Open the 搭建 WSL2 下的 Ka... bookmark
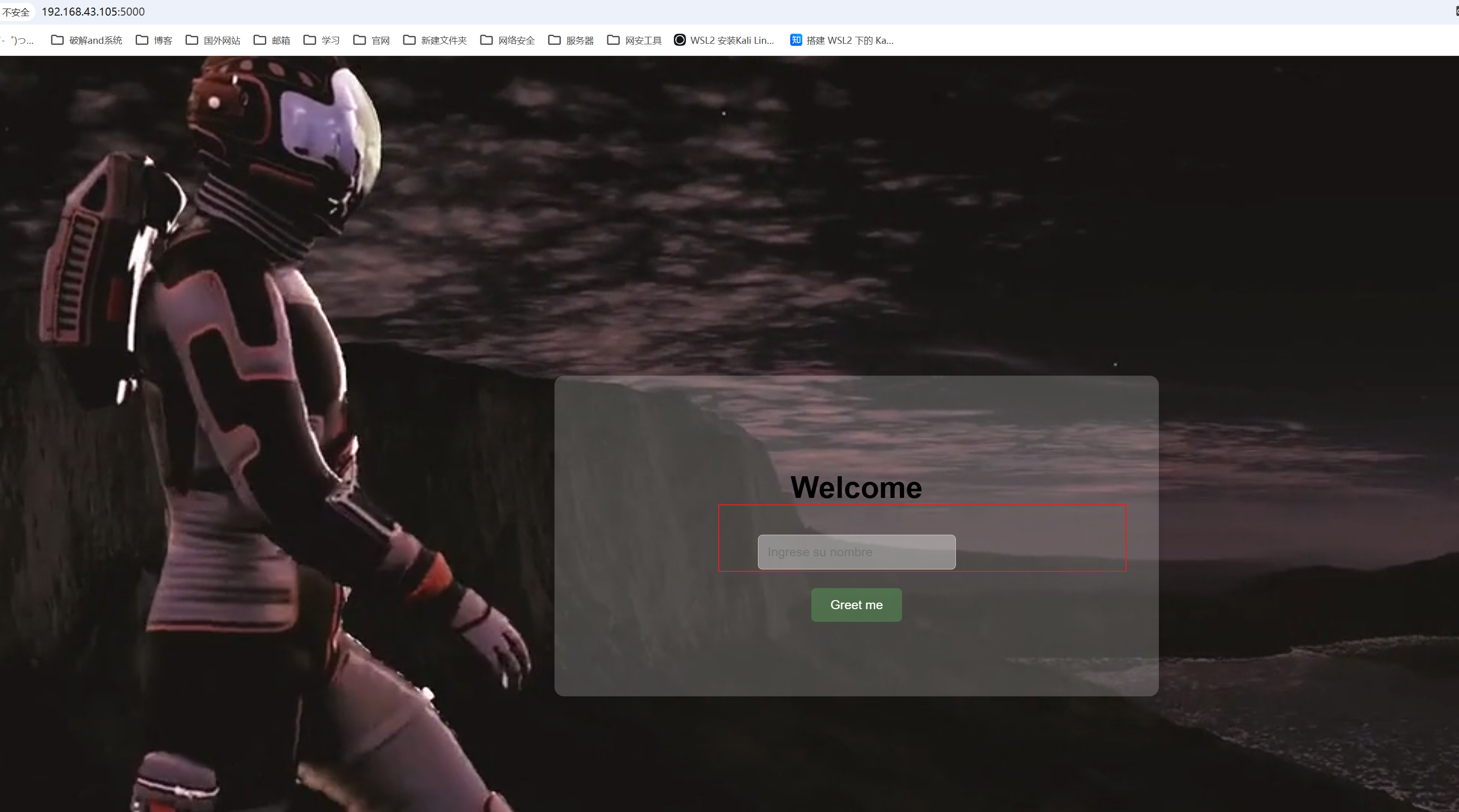 tap(842, 40)
